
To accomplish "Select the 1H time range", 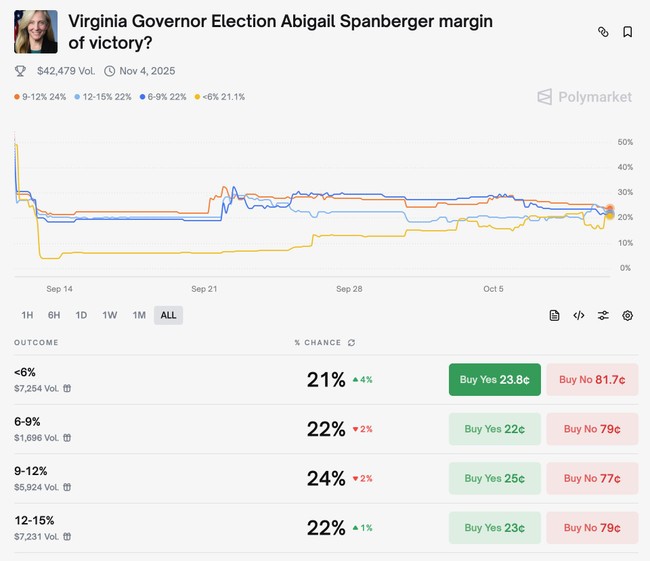I will pyautogui.click(x=27, y=315).
